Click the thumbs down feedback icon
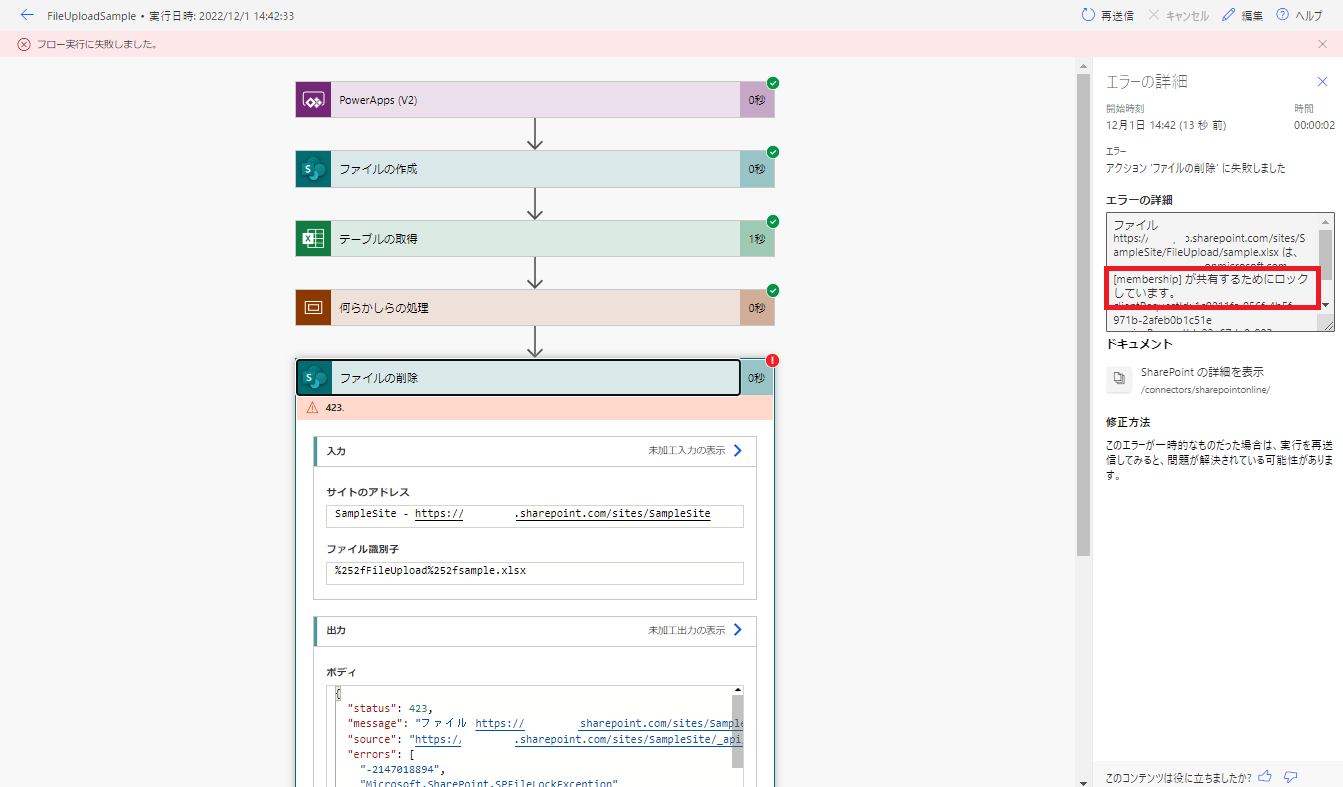Viewport: 1343px width, 787px height. click(1291, 776)
